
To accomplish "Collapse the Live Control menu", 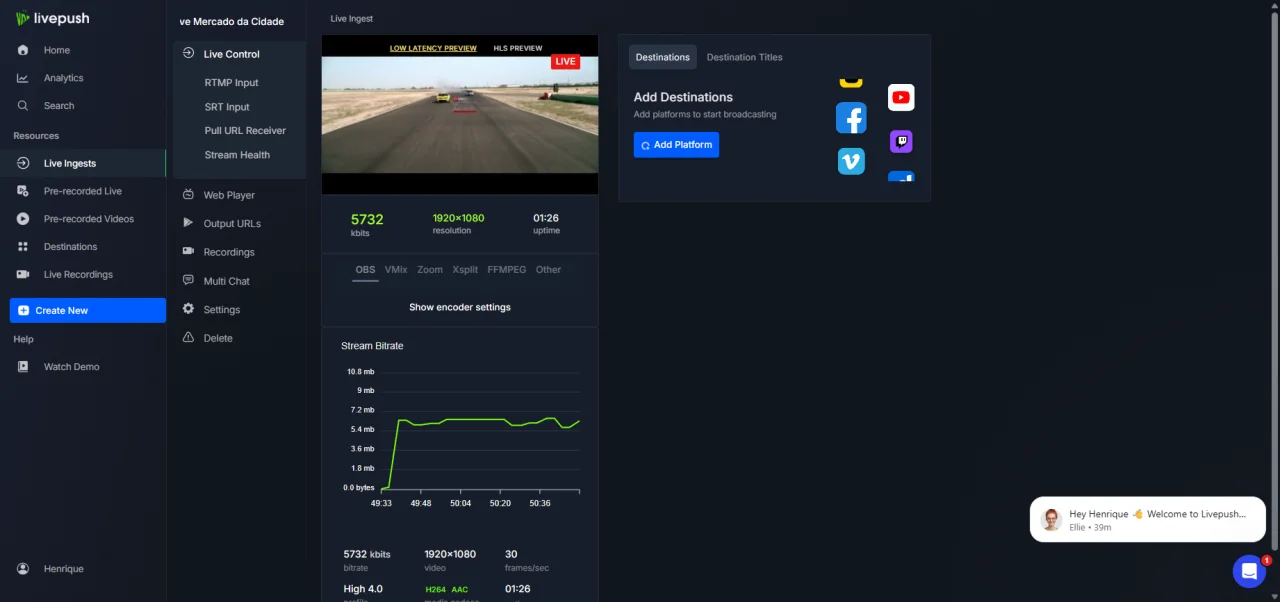I will pyautogui.click(x=231, y=54).
